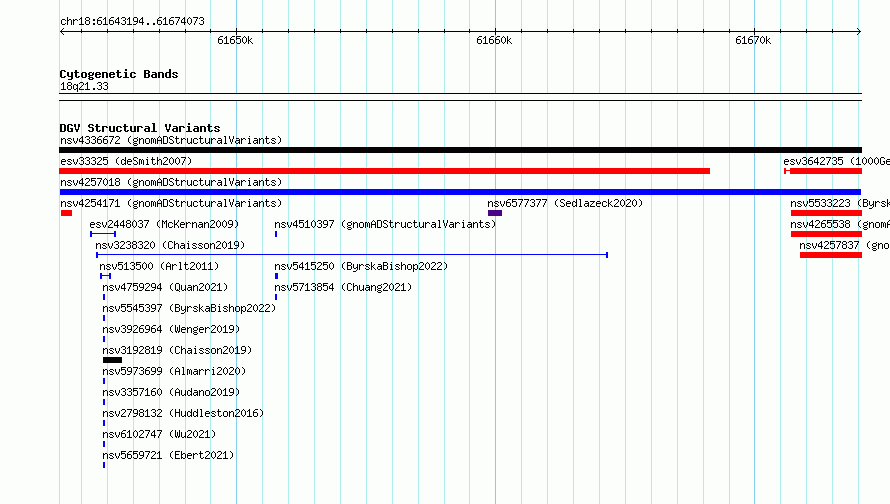
Task: Open nsv4510397 gnomADStructuralVariants label
Action: coord(385,224)
